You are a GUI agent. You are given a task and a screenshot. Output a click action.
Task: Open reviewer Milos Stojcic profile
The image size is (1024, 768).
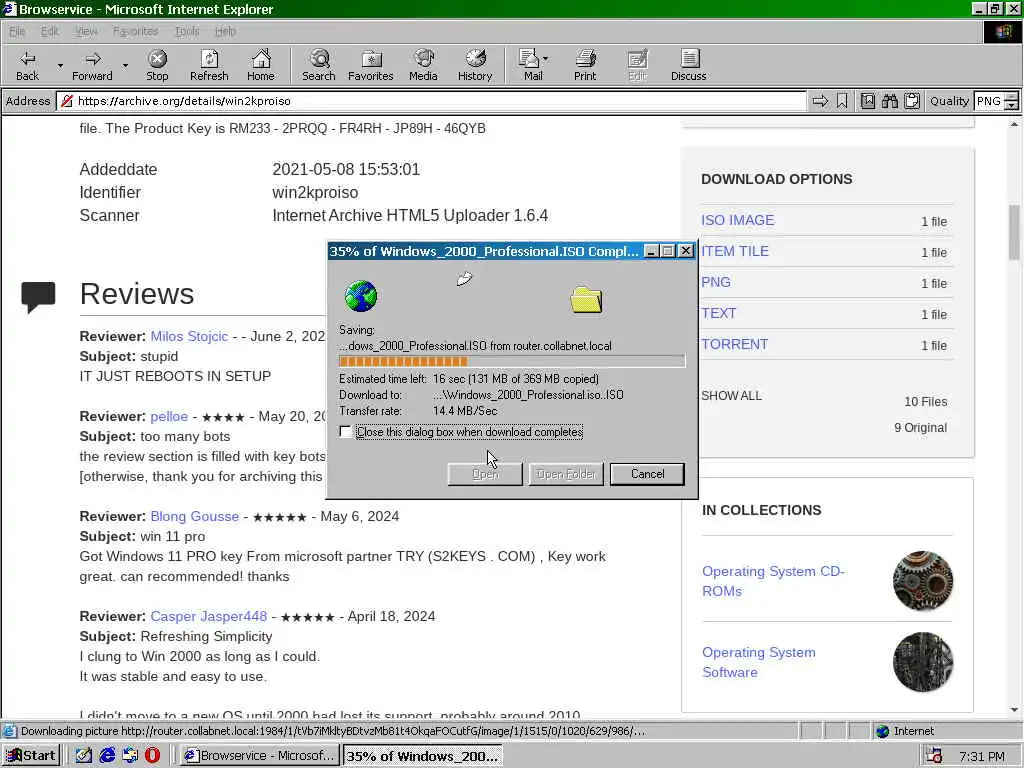189,336
